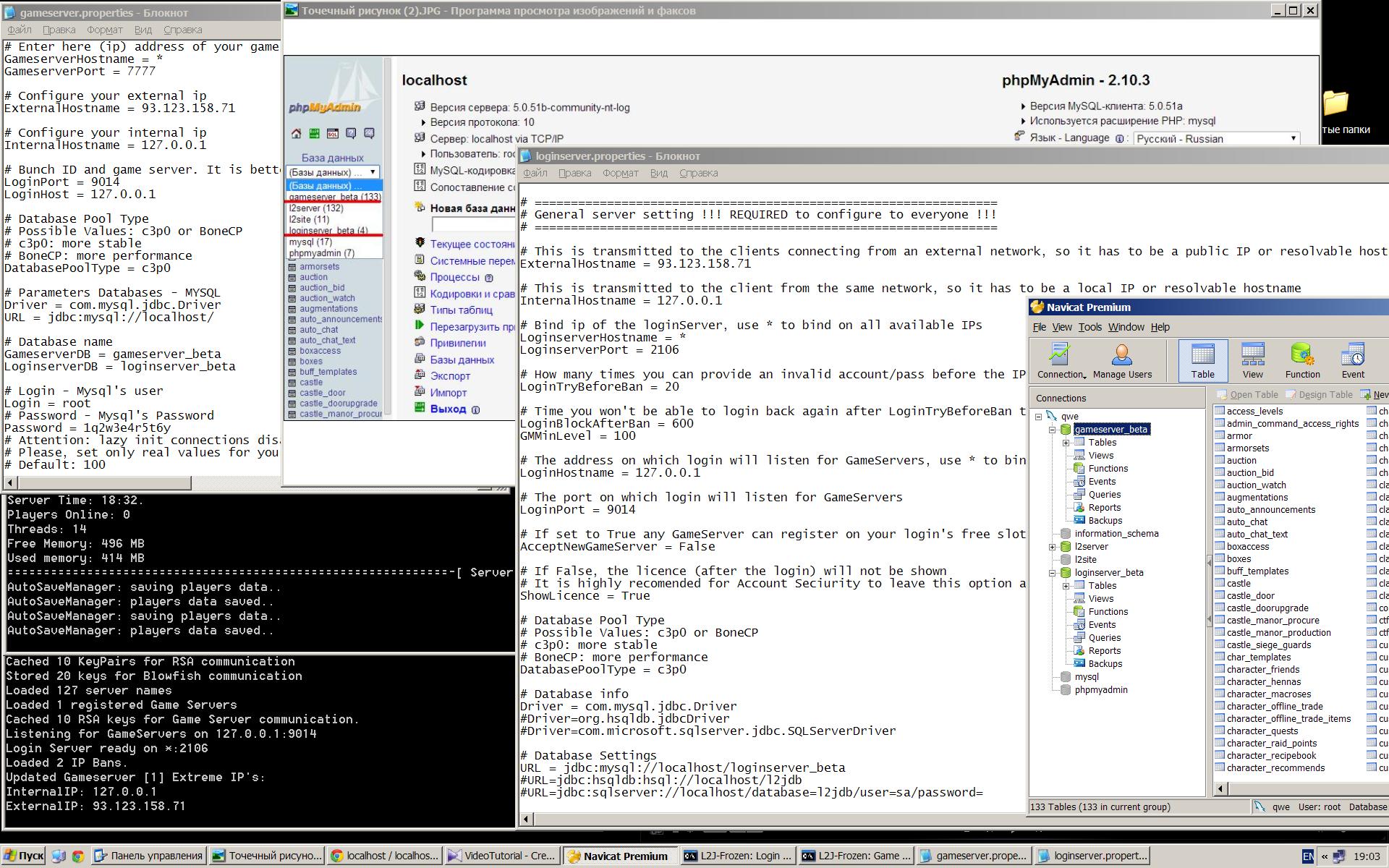The image size is (1389, 868).
Task: Open Правка menu in gameserver.properties Notepad
Action: click(59, 30)
